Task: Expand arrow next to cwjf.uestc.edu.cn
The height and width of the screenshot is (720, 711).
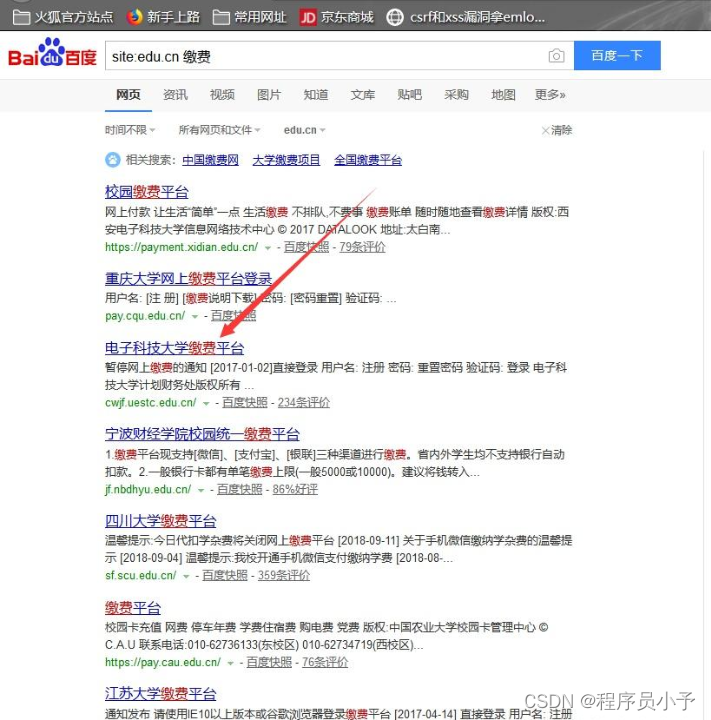Action: [206, 404]
